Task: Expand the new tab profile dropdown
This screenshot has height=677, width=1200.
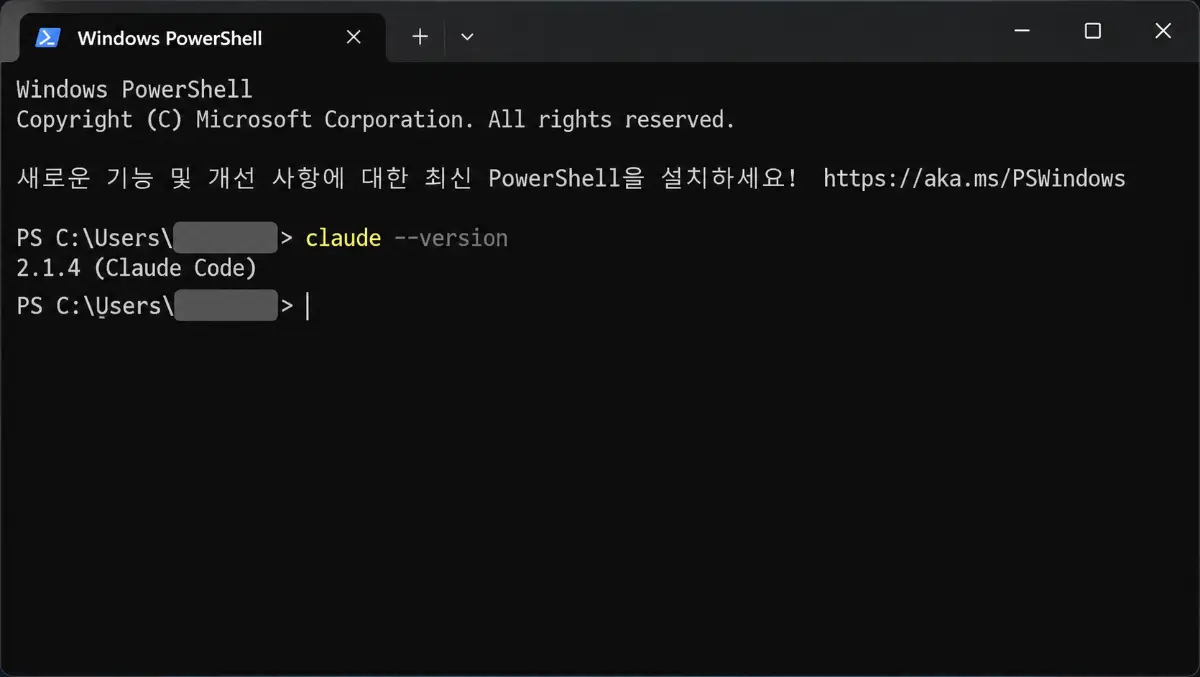Action: tap(467, 37)
